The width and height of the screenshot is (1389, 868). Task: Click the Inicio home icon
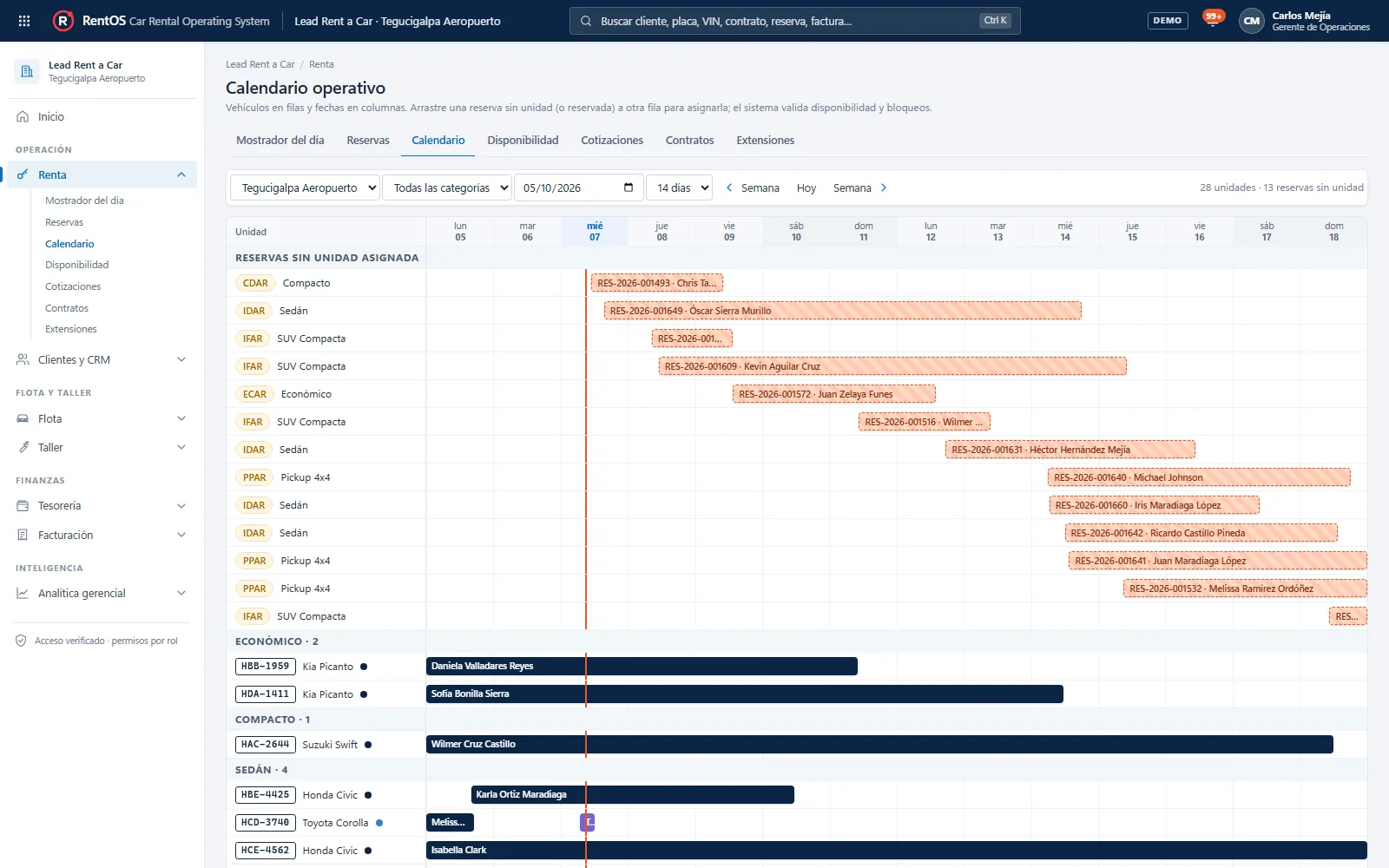coord(23,116)
